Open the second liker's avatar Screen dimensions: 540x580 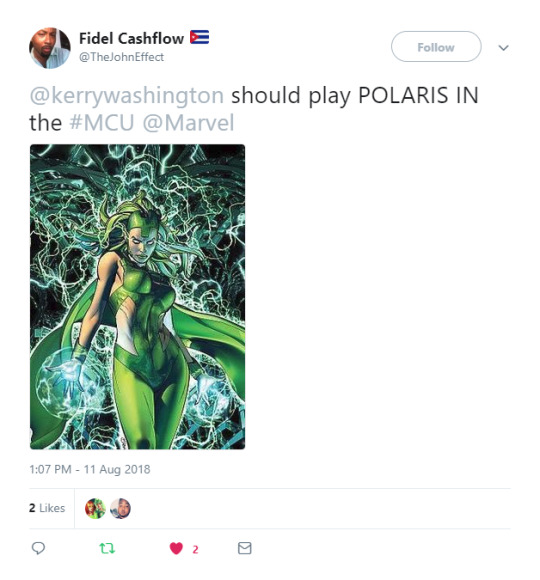coord(120,508)
